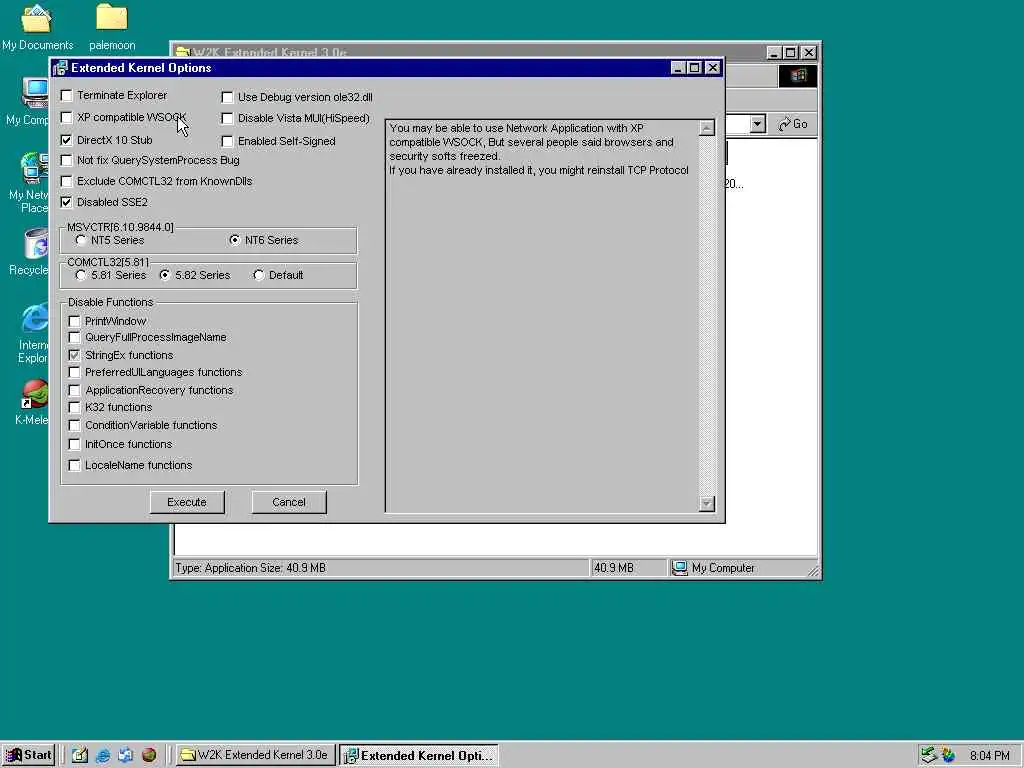
Task: Check K32 functions checkbox
Action: click(x=74, y=407)
